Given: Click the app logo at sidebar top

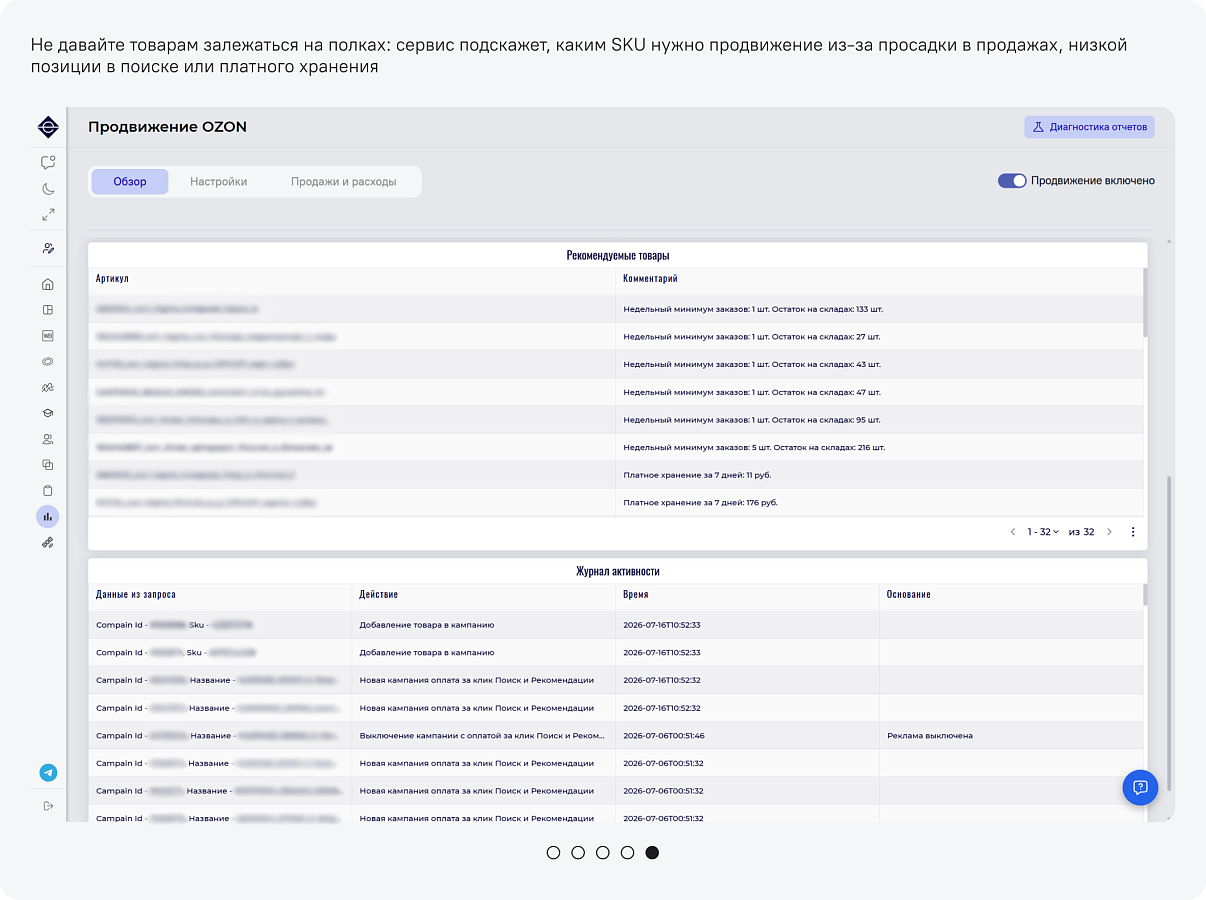Looking at the screenshot, I should point(48,127).
